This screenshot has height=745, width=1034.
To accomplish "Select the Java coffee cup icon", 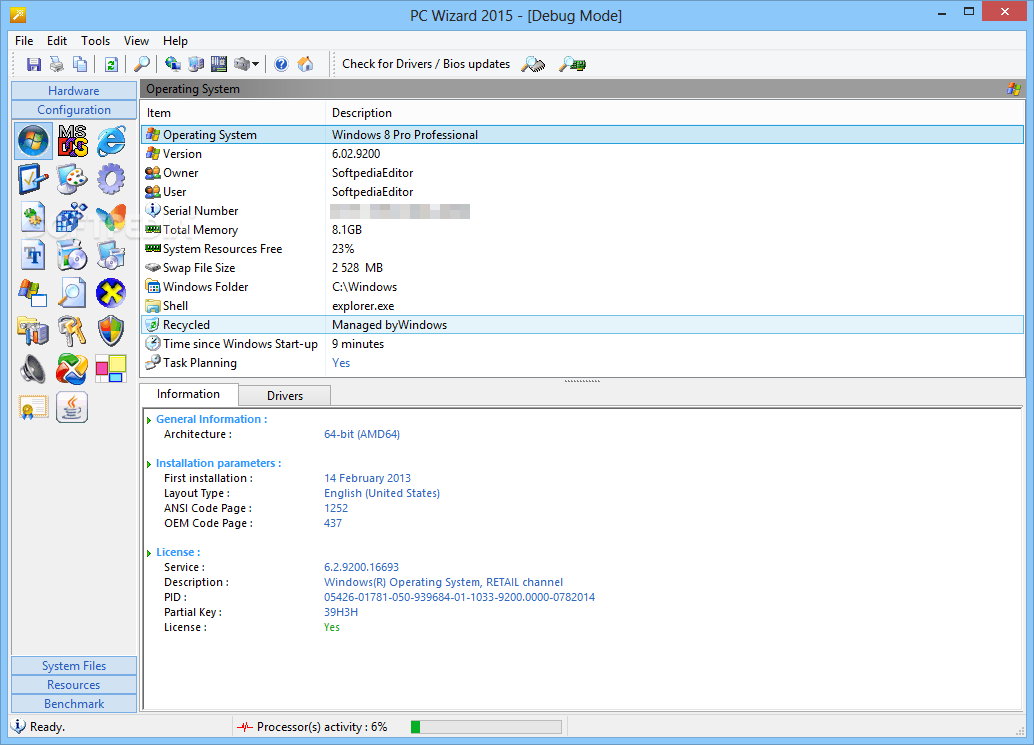I will [x=72, y=407].
